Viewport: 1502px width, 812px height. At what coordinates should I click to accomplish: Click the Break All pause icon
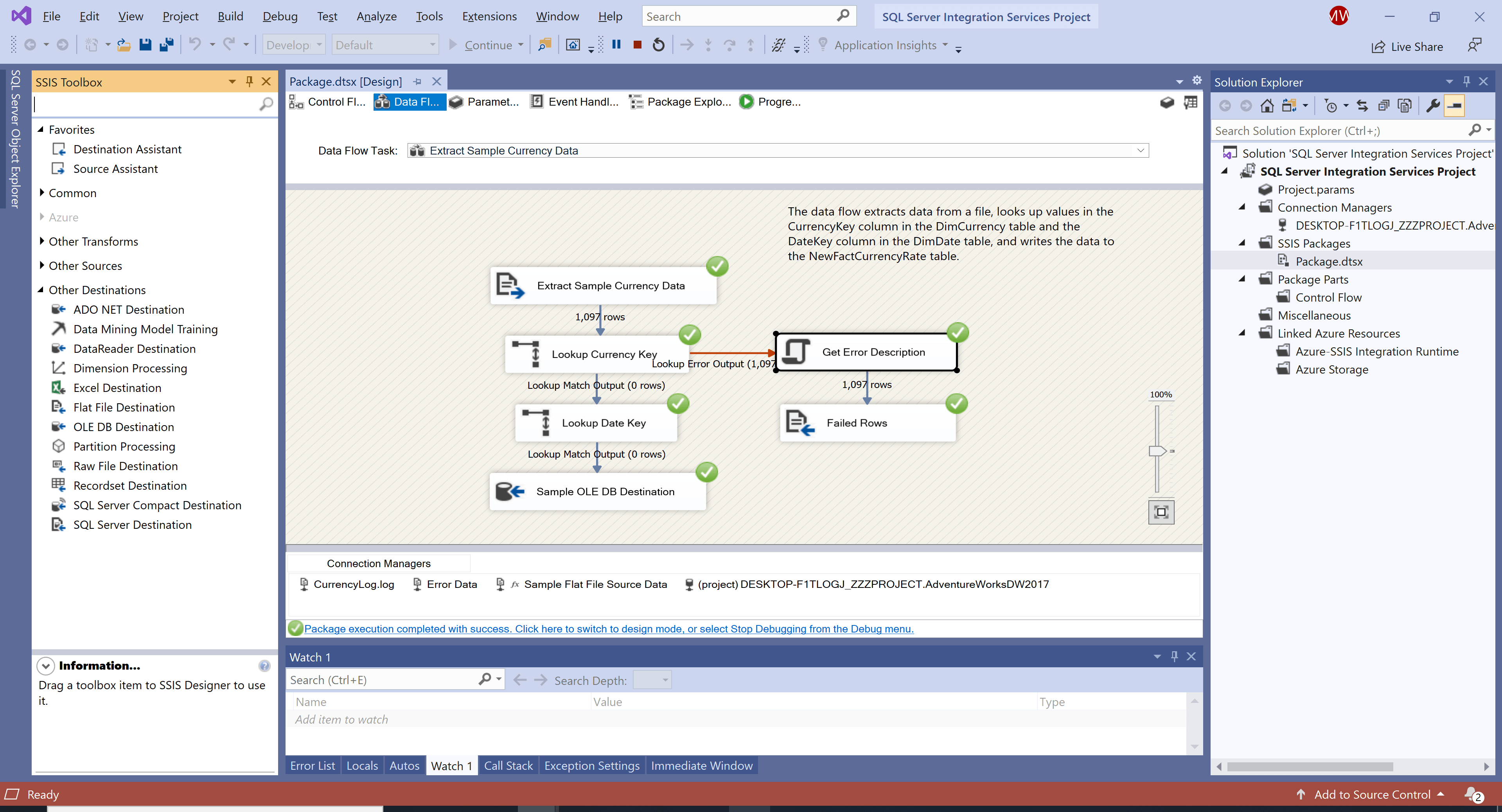point(616,44)
